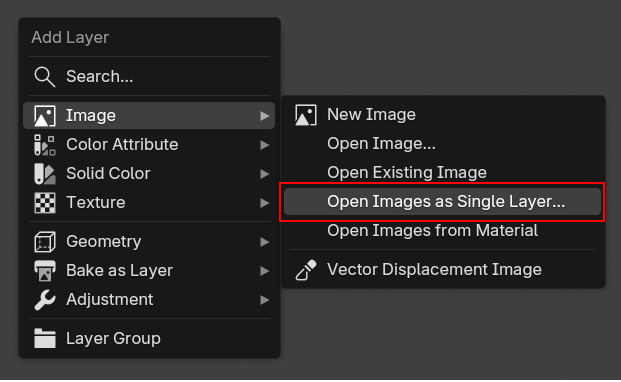Expand the Solid Color submenu arrow

click(264, 174)
